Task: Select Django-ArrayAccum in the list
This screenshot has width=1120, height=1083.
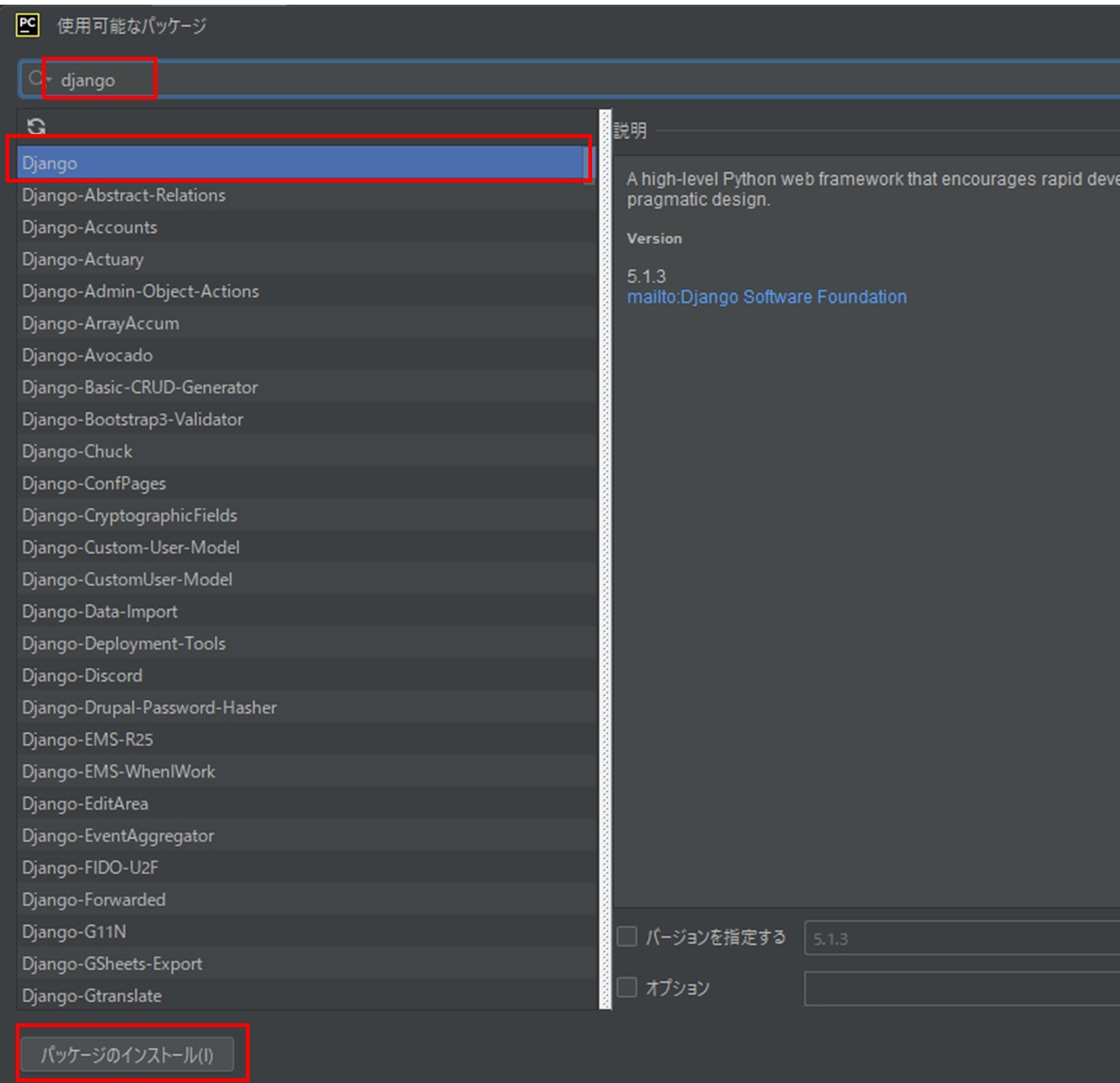Action: tap(306, 323)
